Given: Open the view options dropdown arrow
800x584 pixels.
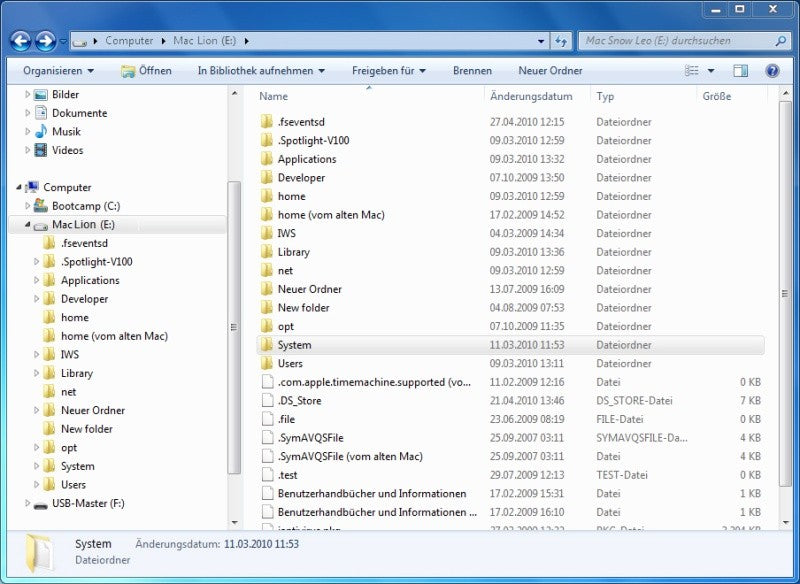Looking at the screenshot, I should (x=711, y=71).
